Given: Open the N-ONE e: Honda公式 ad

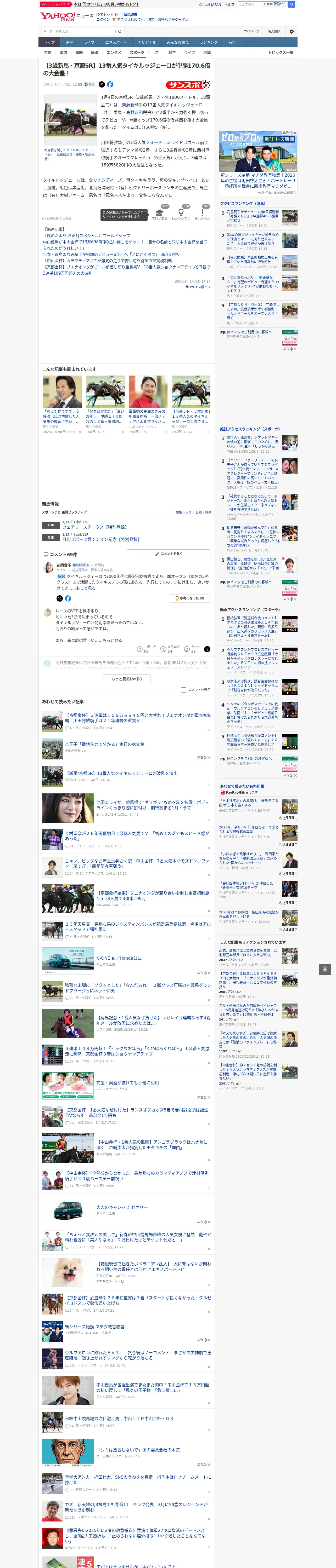Looking at the screenshot, I should point(118,958).
